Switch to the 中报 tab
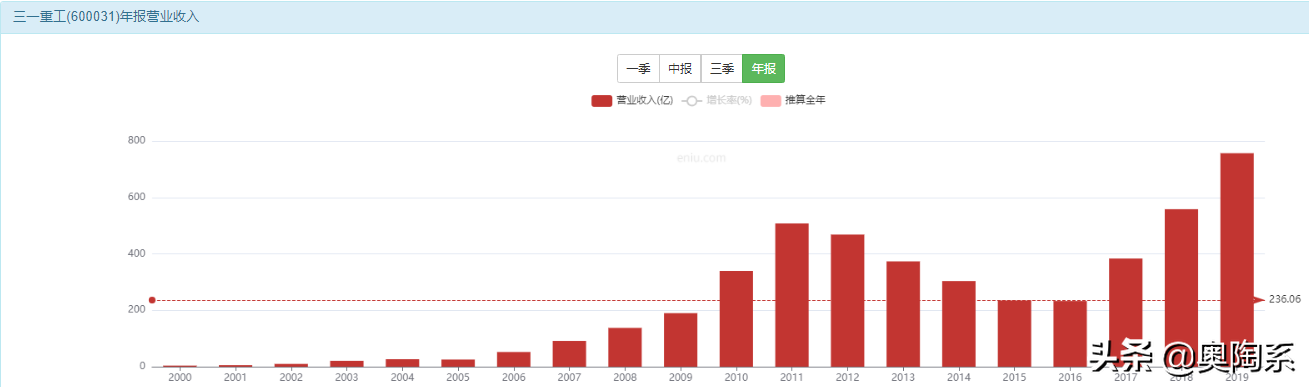The image size is (1309, 387). point(680,69)
